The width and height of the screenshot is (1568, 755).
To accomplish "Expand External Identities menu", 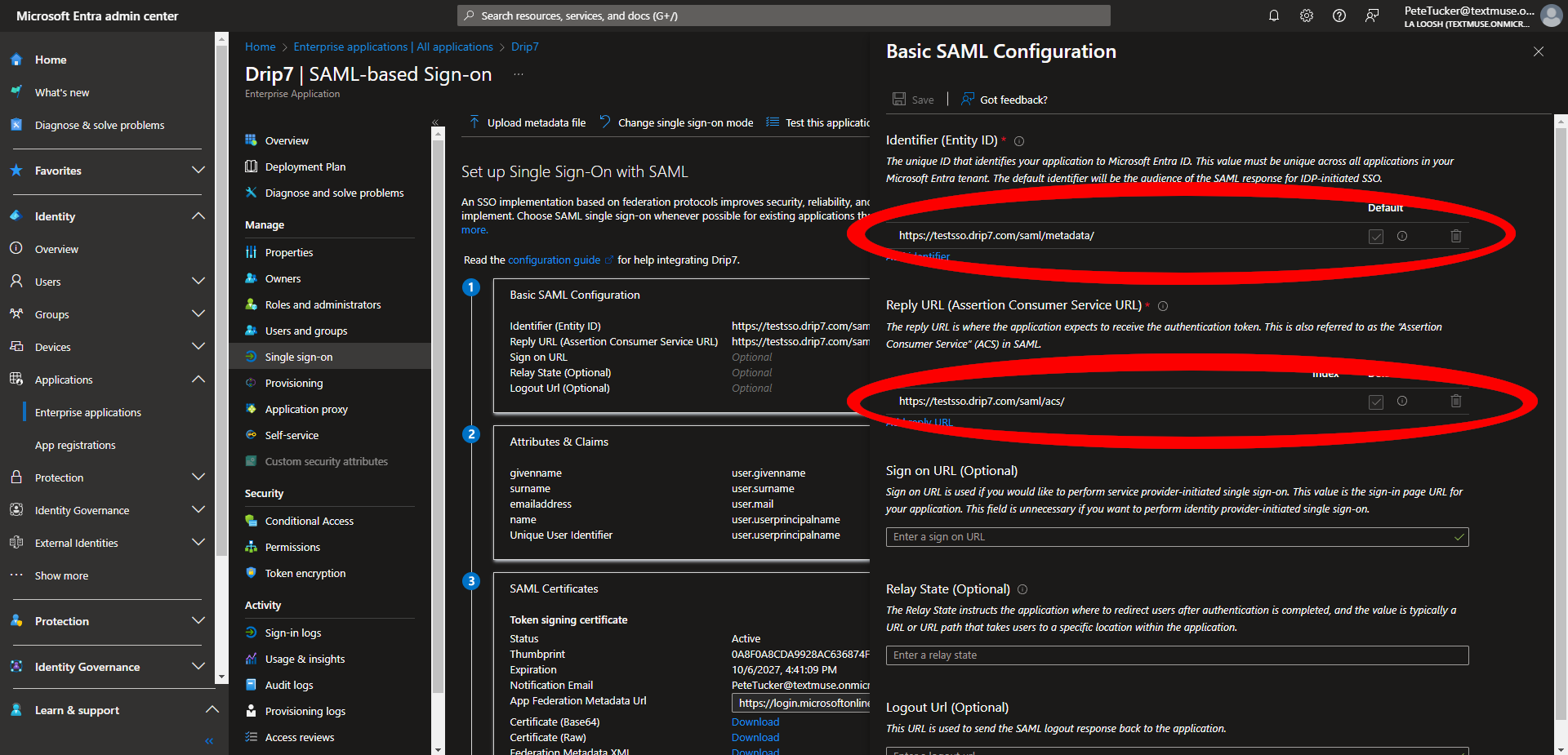I will click(x=198, y=543).
